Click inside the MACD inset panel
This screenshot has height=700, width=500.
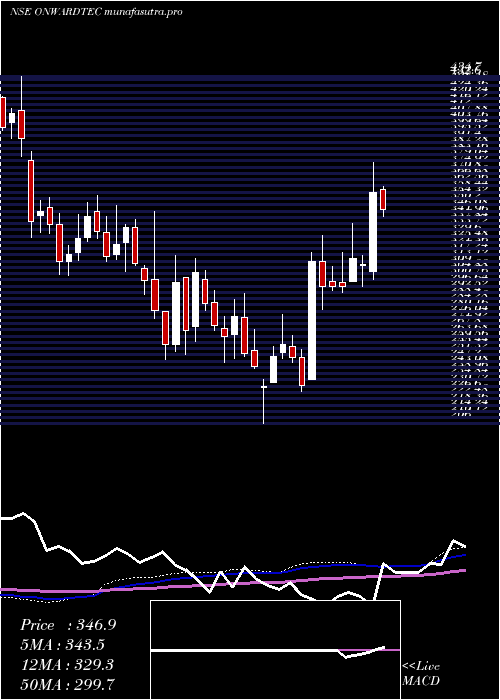[275, 650]
